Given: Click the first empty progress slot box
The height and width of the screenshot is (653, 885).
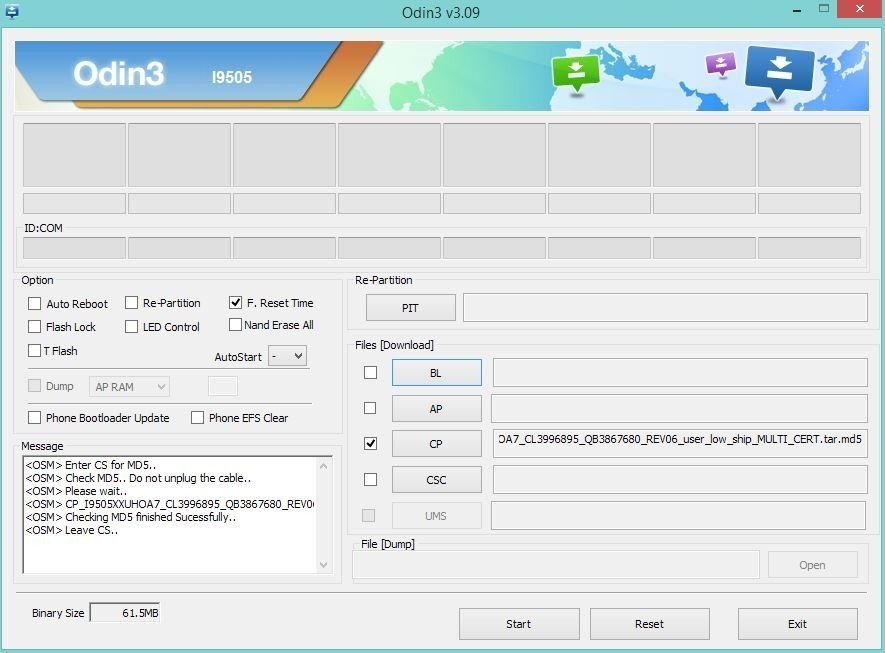Looking at the screenshot, I should pos(74,155).
